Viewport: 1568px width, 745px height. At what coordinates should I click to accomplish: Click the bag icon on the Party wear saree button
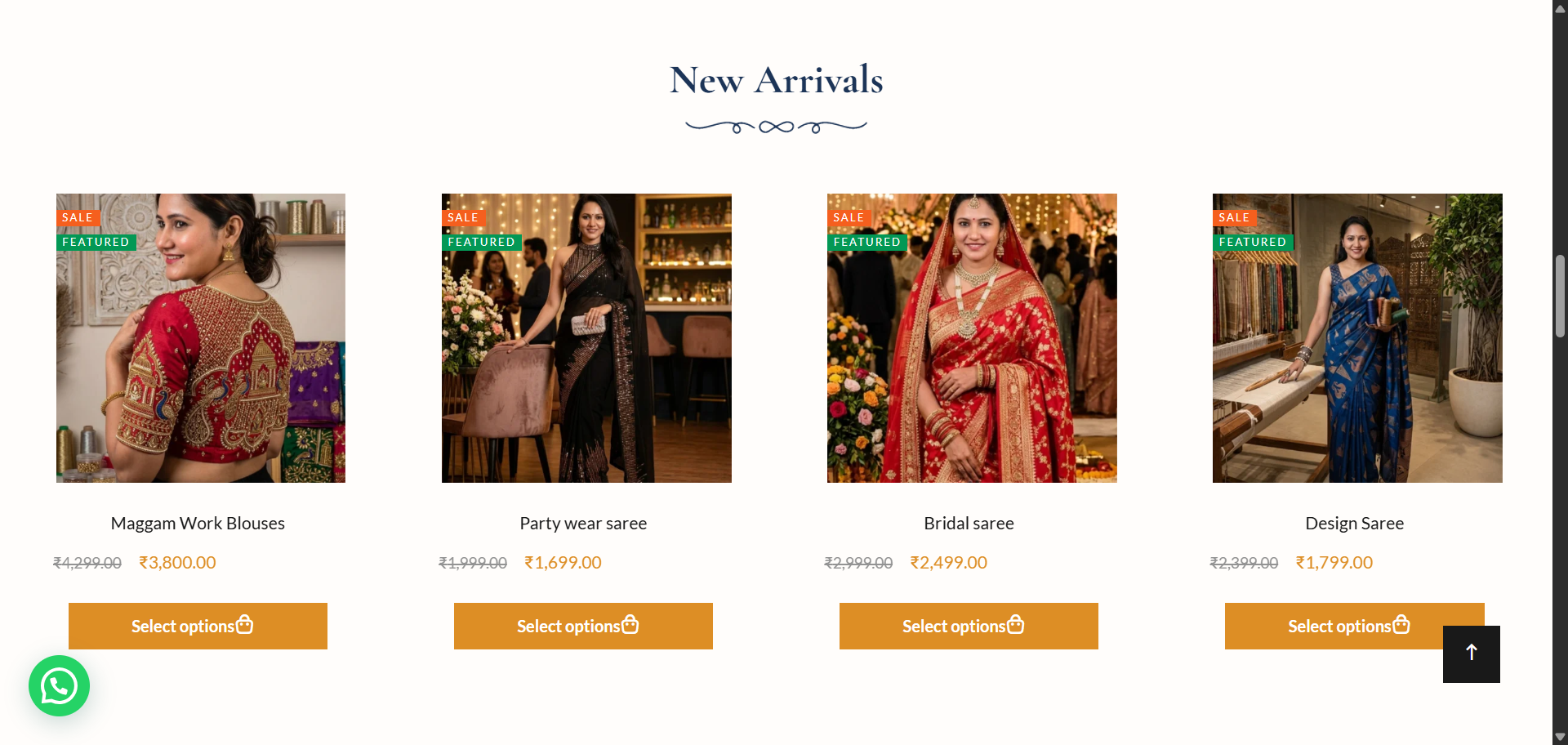pos(630,625)
